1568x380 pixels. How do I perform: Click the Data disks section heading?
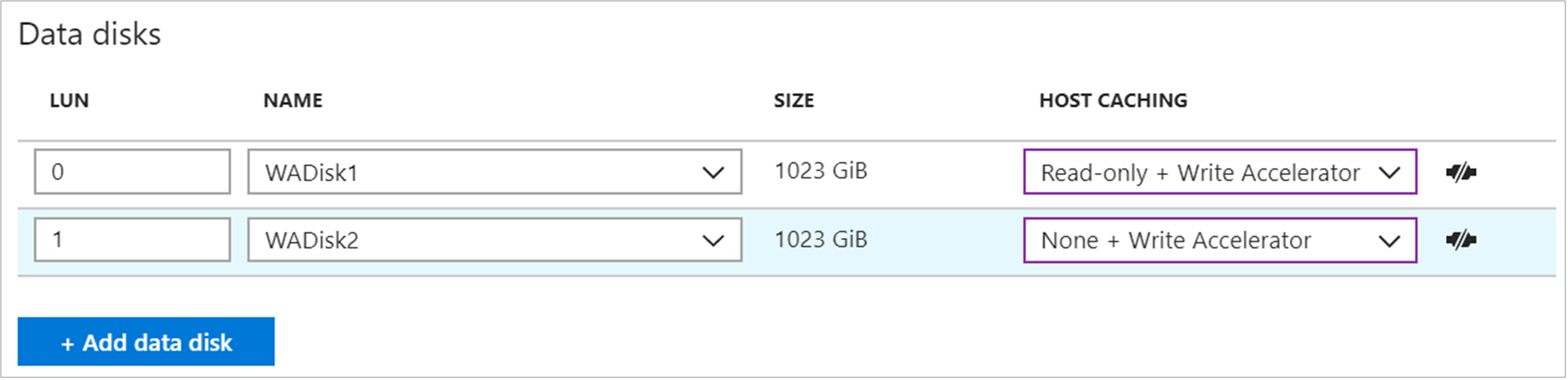[90, 34]
